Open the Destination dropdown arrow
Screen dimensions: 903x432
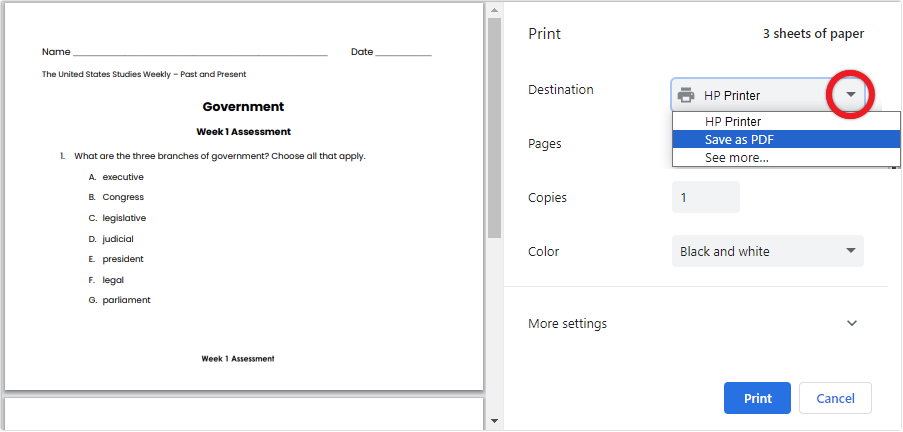click(x=851, y=94)
